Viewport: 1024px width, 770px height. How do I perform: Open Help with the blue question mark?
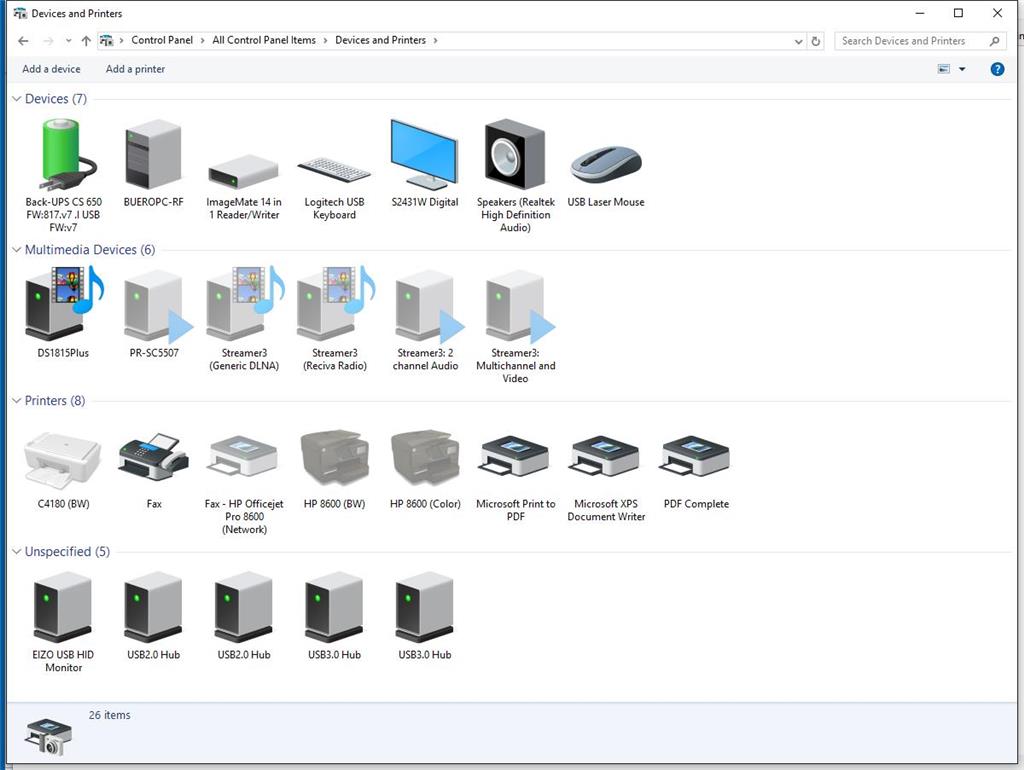point(997,69)
